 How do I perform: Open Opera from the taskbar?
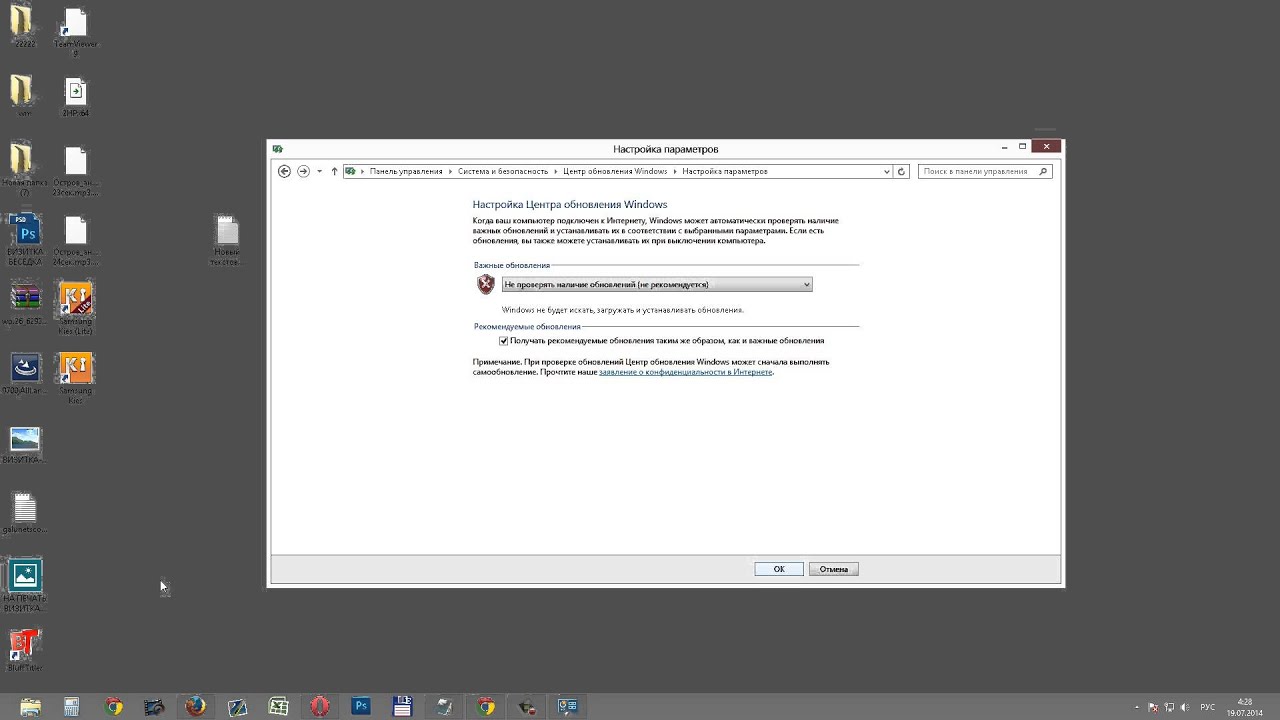click(320, 707)
